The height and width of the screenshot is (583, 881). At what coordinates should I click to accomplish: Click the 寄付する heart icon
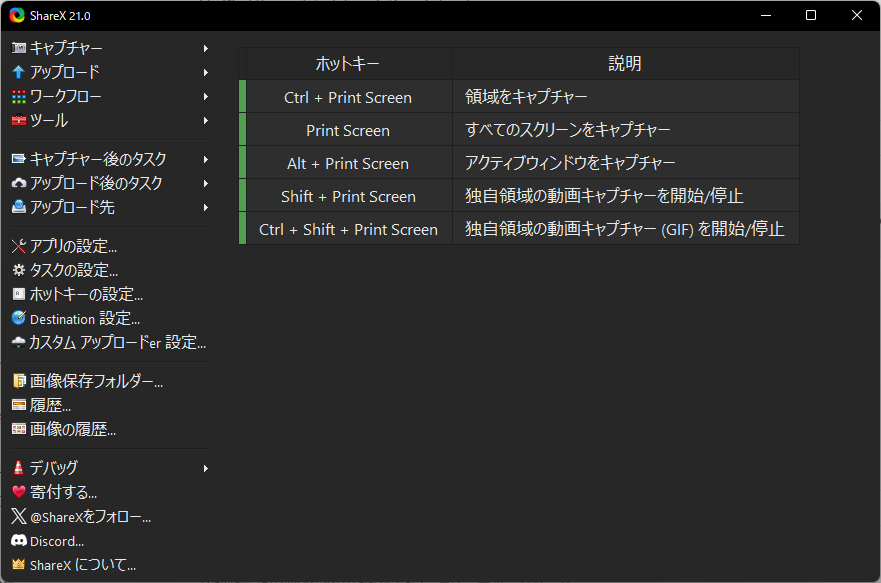tap(19, 493)
